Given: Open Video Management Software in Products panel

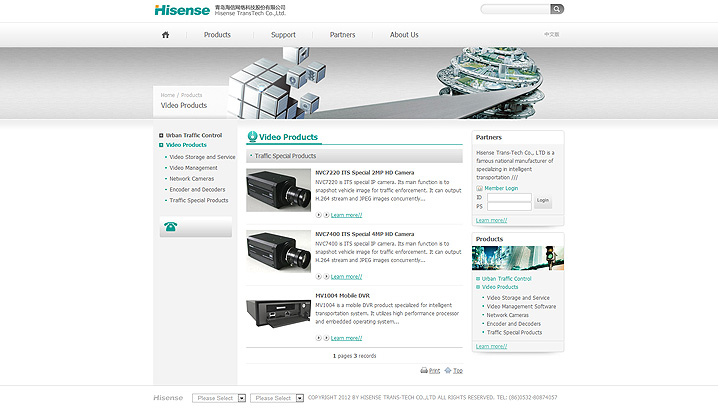Looking at the screenshot, I should point(521,306).
